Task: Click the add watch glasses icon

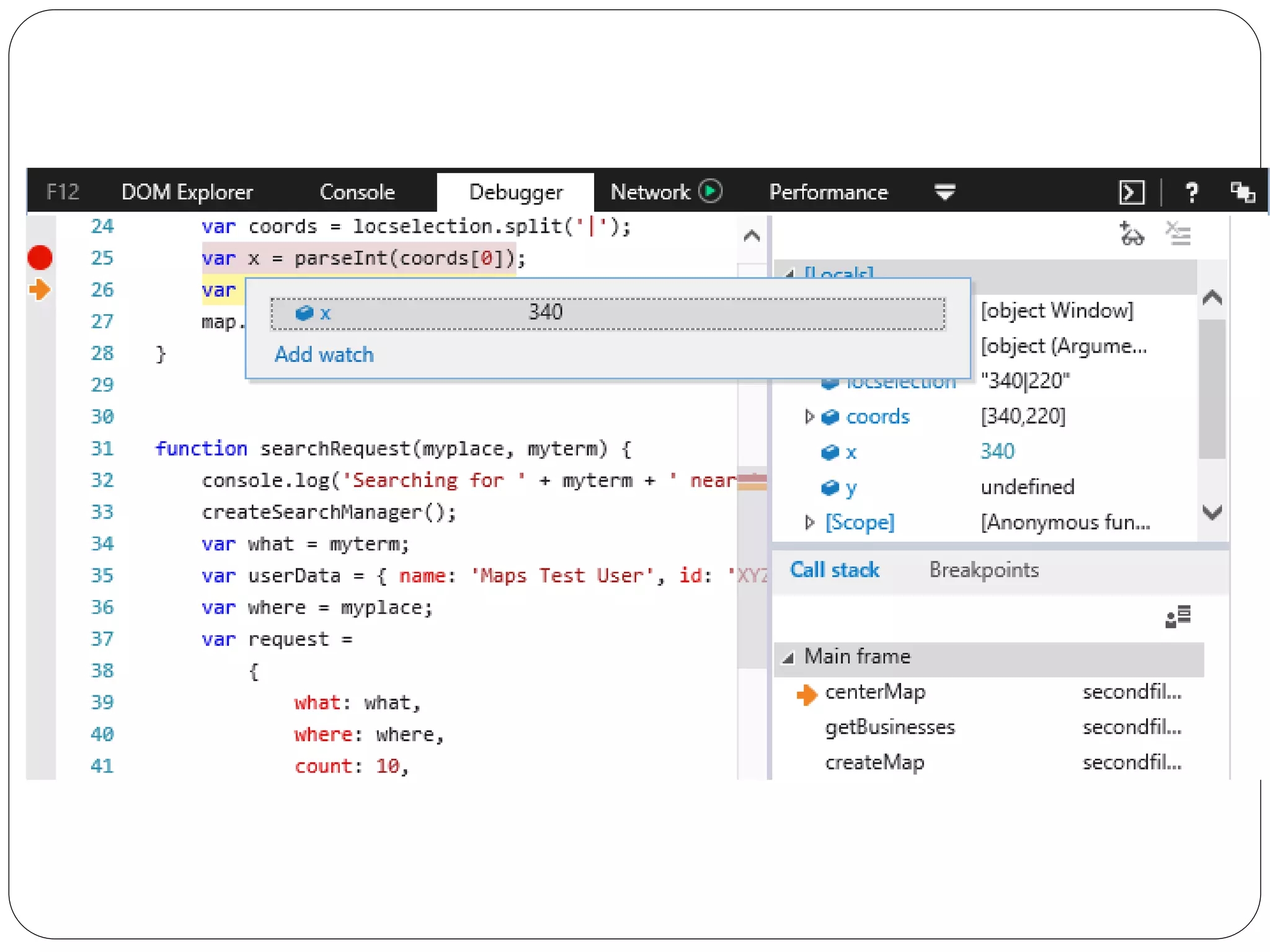Action: pyautogui.click(x=1132, y=234)
